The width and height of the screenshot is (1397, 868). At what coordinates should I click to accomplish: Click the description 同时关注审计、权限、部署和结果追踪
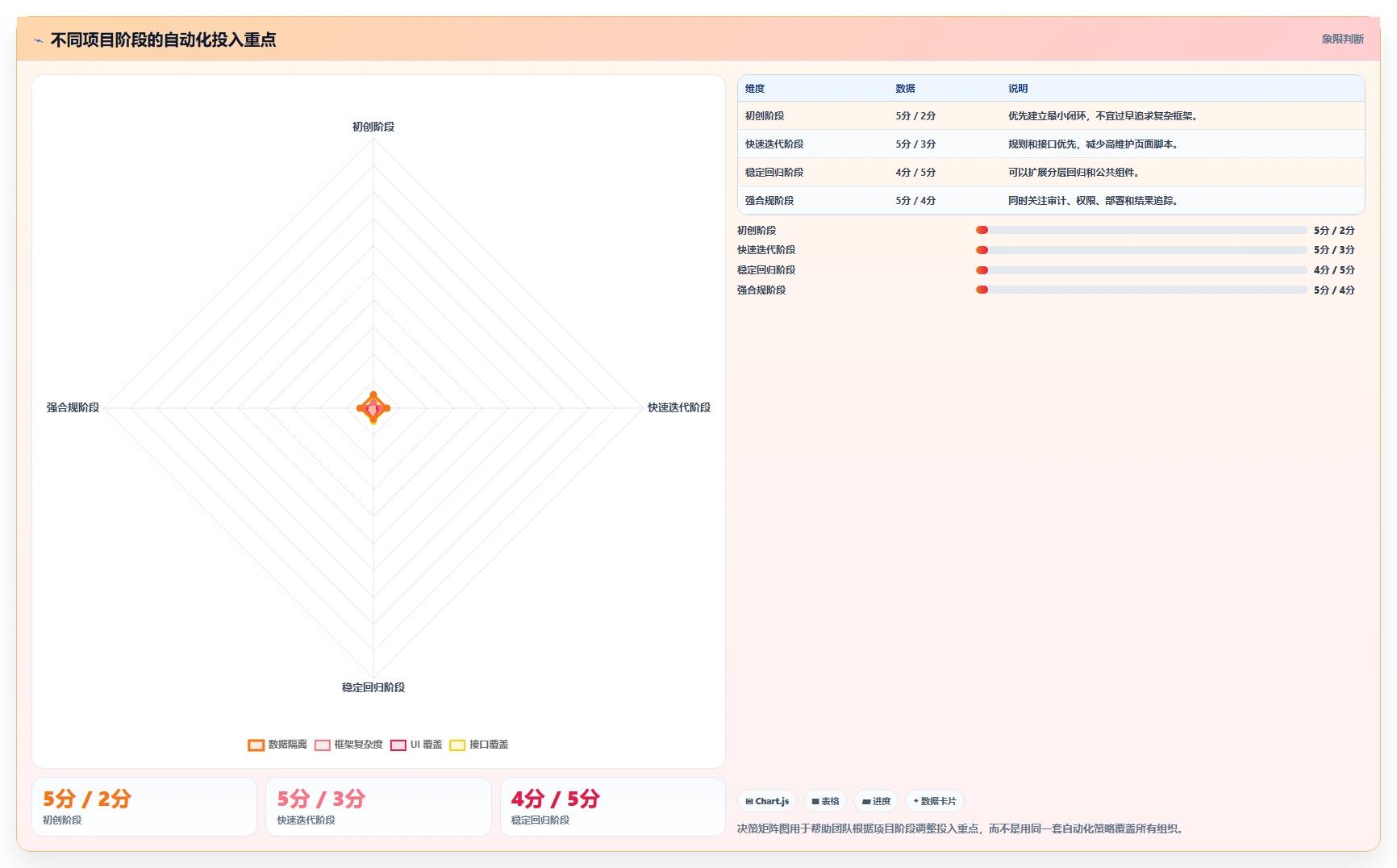(x=1094, y=201)
